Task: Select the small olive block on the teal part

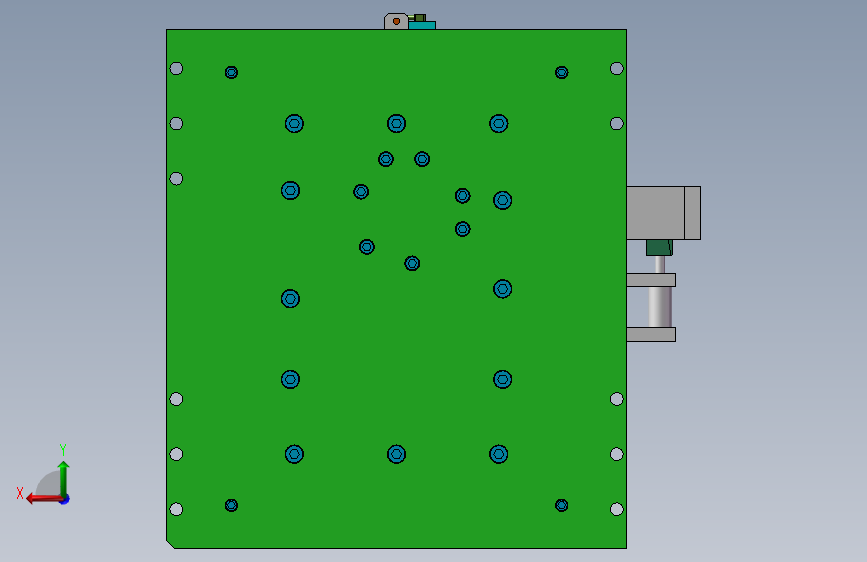Action: [420, 18]
